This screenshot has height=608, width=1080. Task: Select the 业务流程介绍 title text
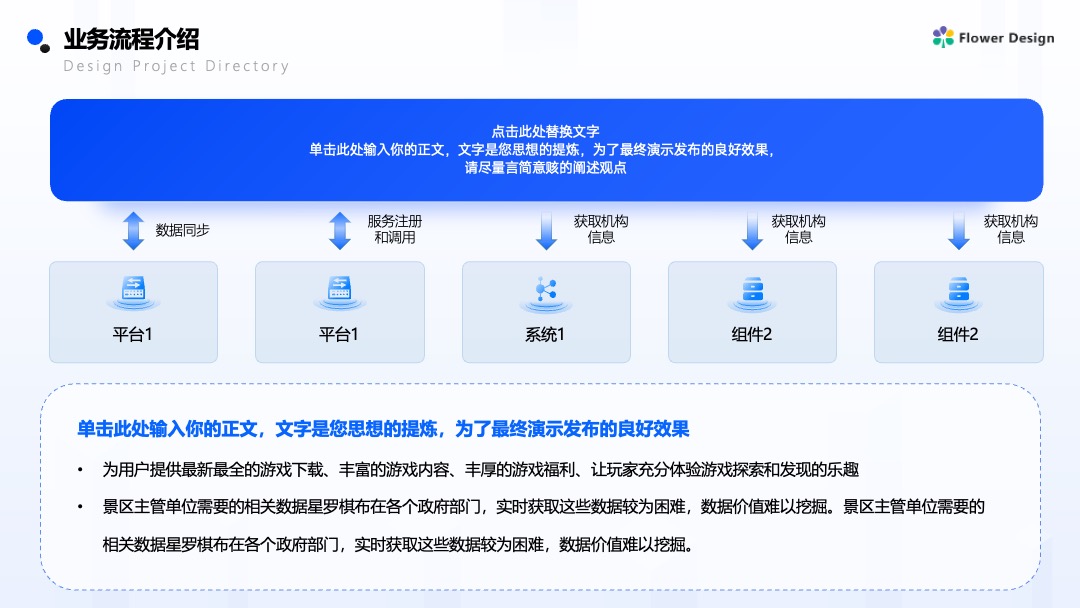[132, 39]
